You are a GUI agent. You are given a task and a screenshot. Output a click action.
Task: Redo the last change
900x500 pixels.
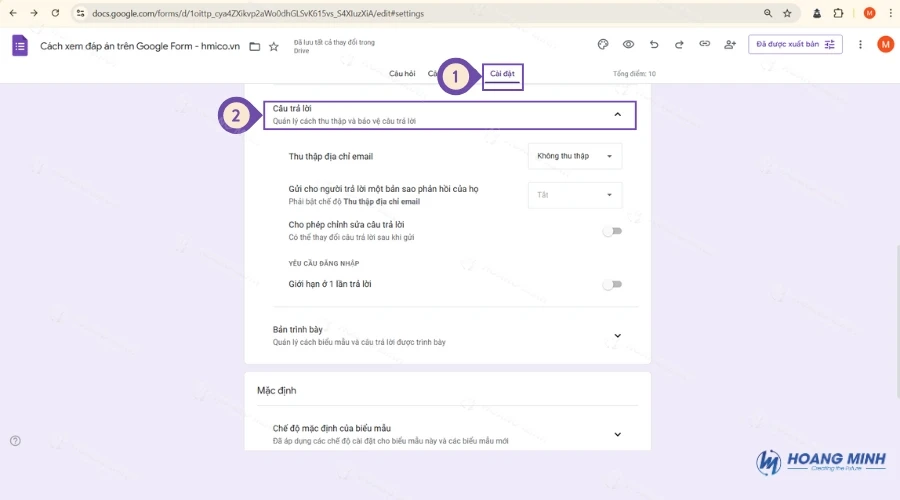(x=679, y=44)
